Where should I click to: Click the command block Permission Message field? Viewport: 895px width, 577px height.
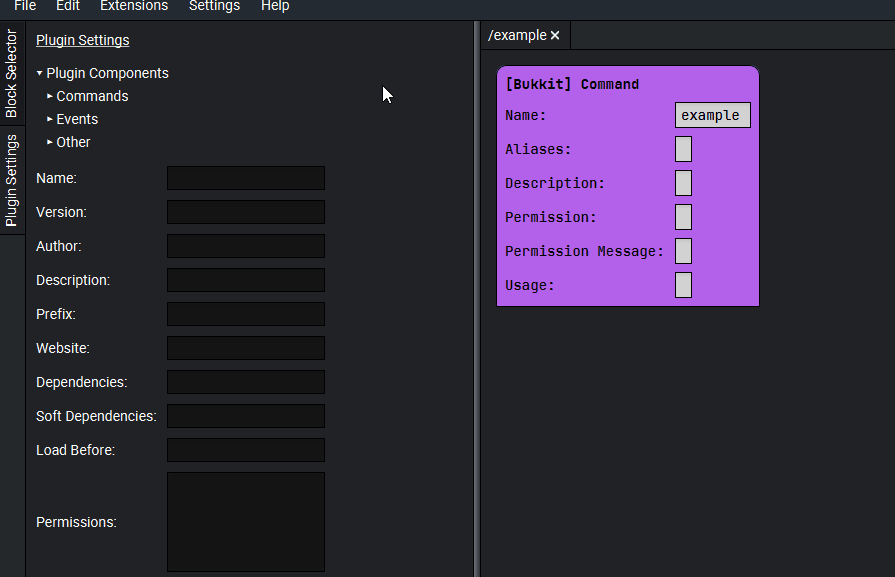(683, 251)
